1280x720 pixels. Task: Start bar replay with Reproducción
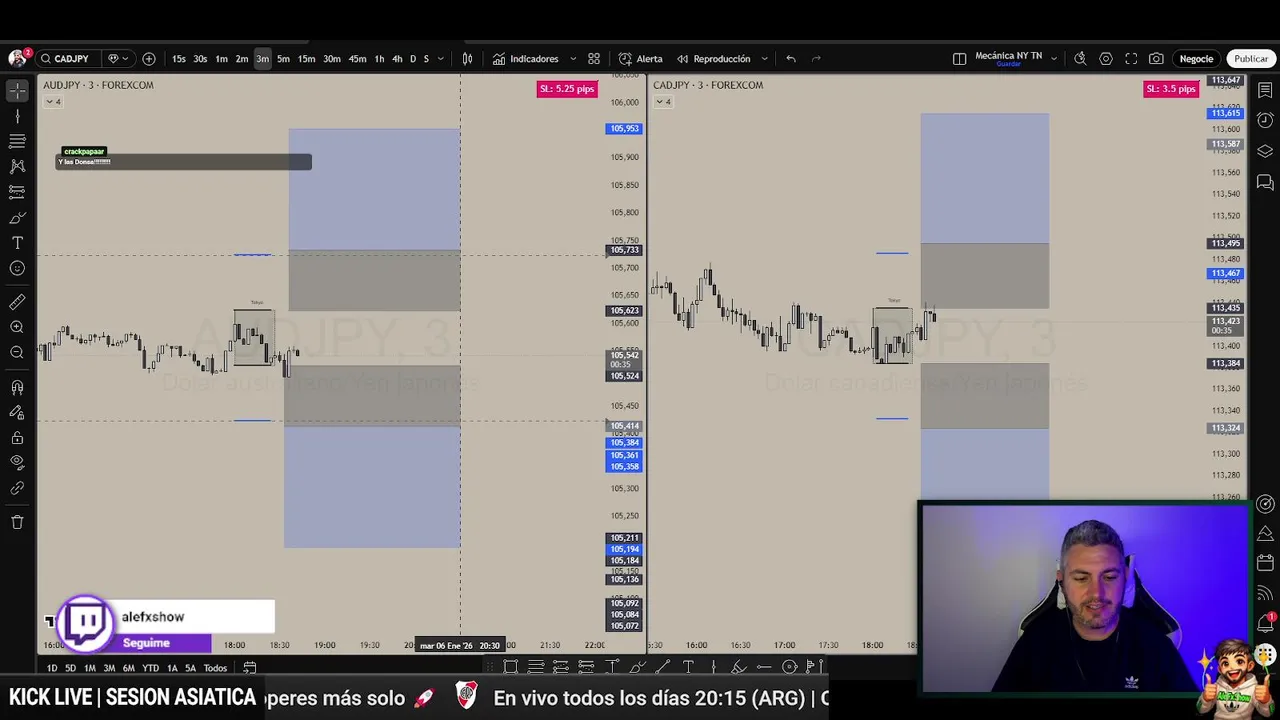(x=713, y=59)
